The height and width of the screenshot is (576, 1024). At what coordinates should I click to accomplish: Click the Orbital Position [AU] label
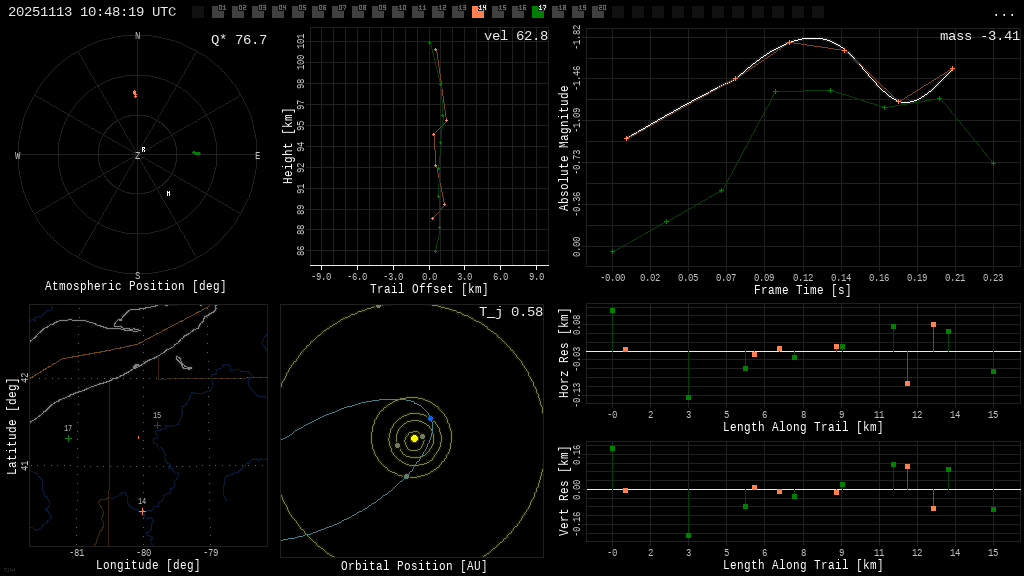(414, 566)
